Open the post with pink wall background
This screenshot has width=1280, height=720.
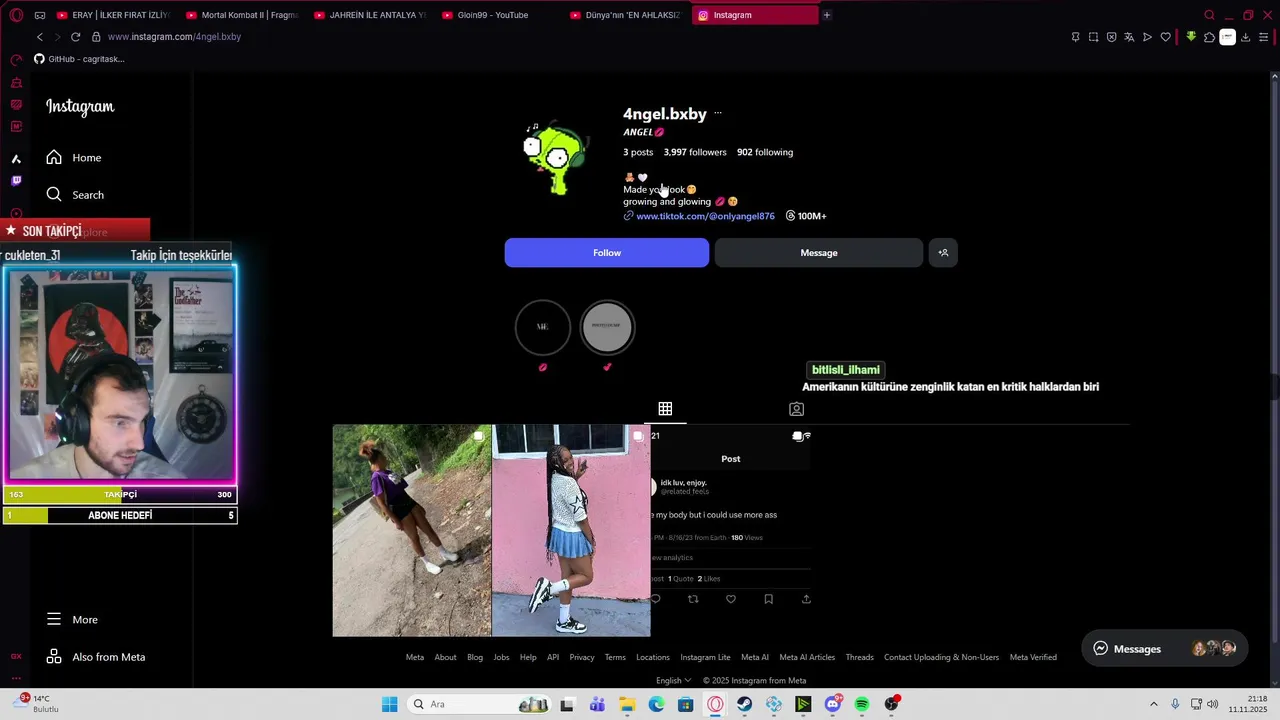click(x=571, y=530)
